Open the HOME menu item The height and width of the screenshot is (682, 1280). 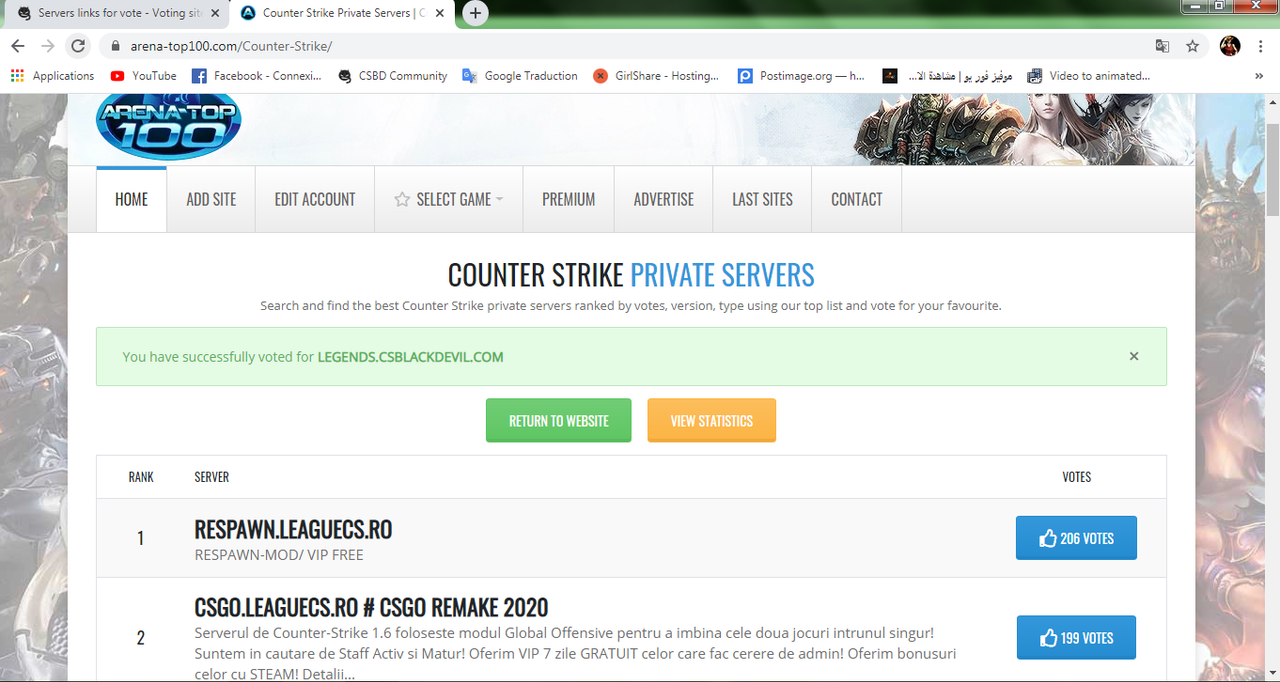pos(131,199)
